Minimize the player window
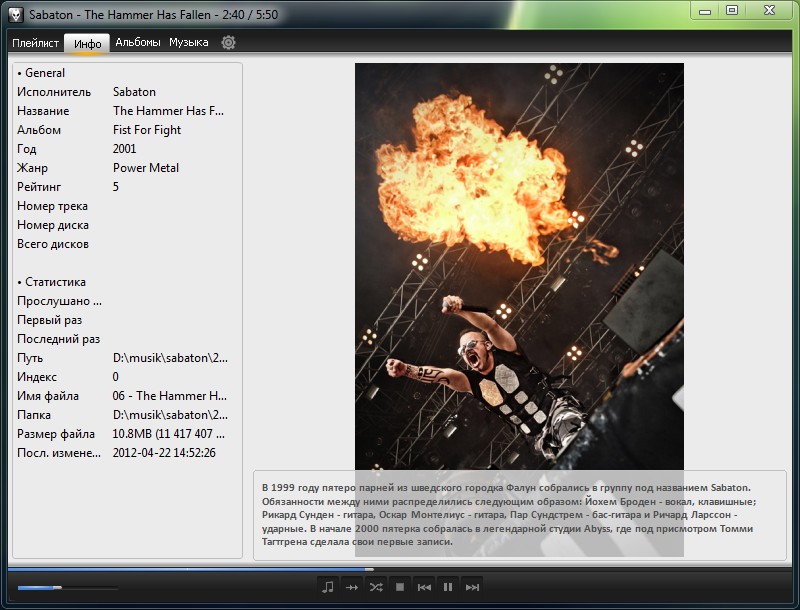 tap(705, 11)
